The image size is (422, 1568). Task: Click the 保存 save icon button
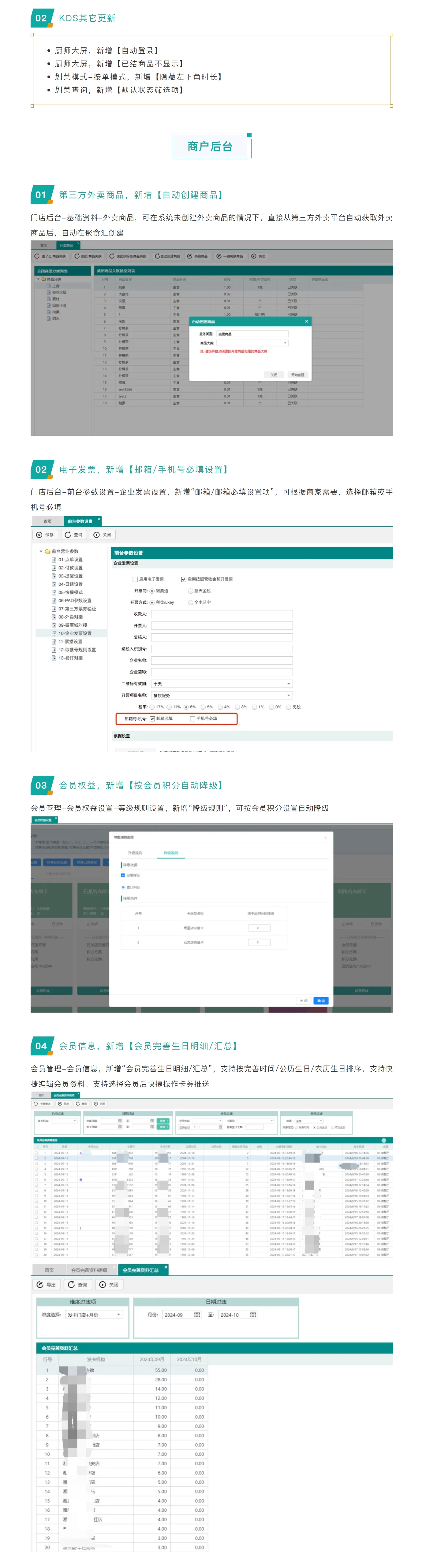tap(45, 534)
